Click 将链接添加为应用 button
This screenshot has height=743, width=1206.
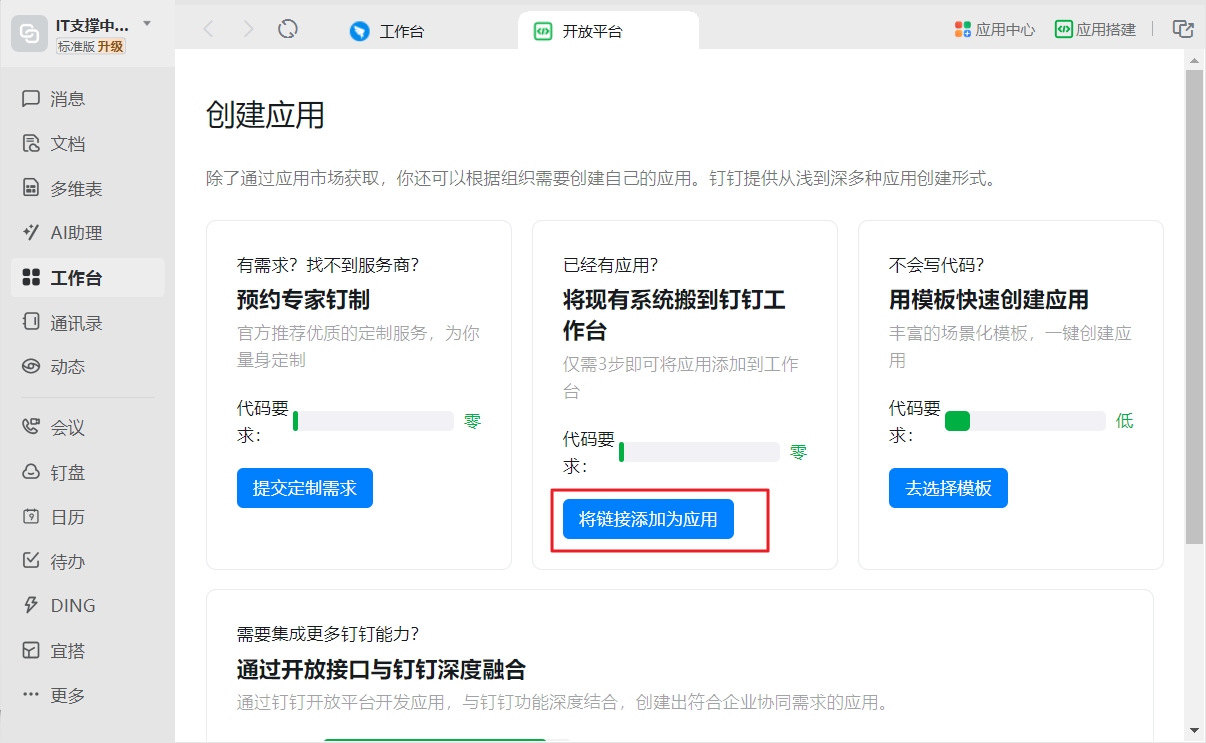tap(648, 519)
